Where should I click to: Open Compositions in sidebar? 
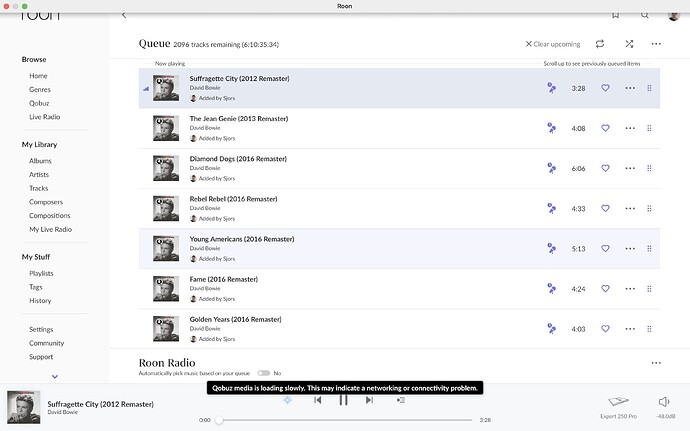pos(50,215)
